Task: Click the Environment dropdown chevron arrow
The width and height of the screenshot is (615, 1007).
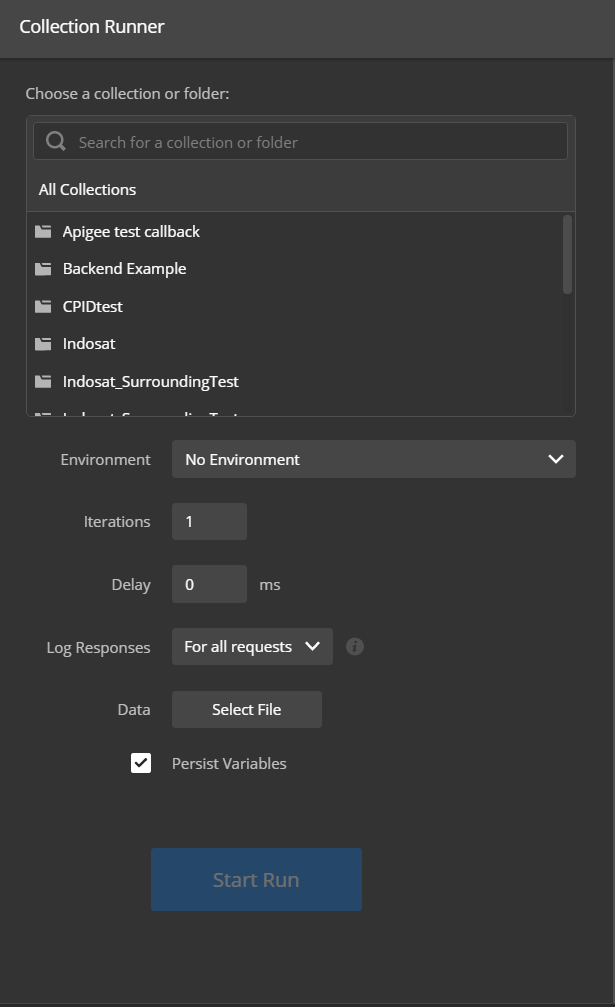Action: click(x=556, y=459)
